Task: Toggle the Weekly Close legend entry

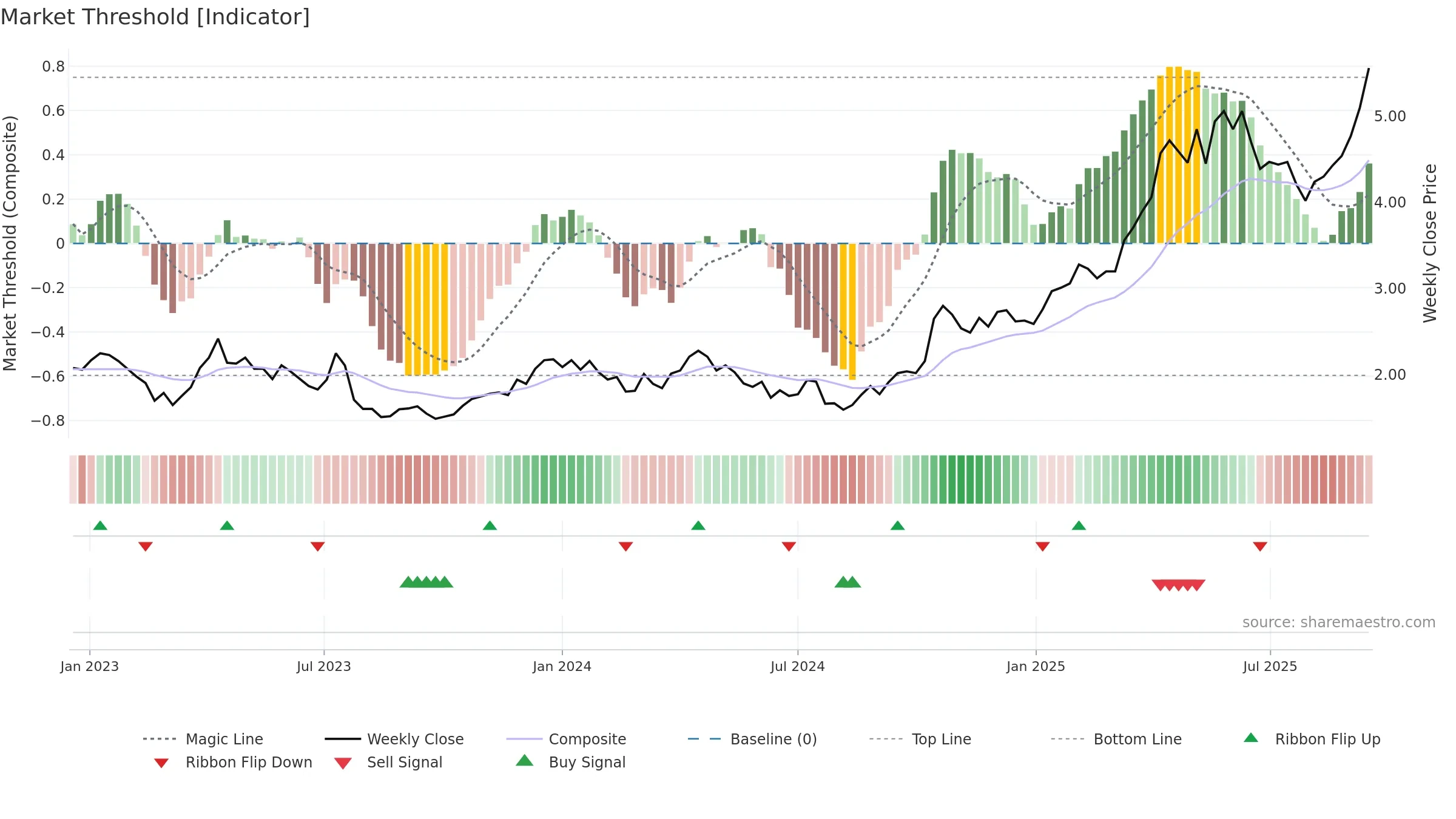Action: tap(394, 739)
